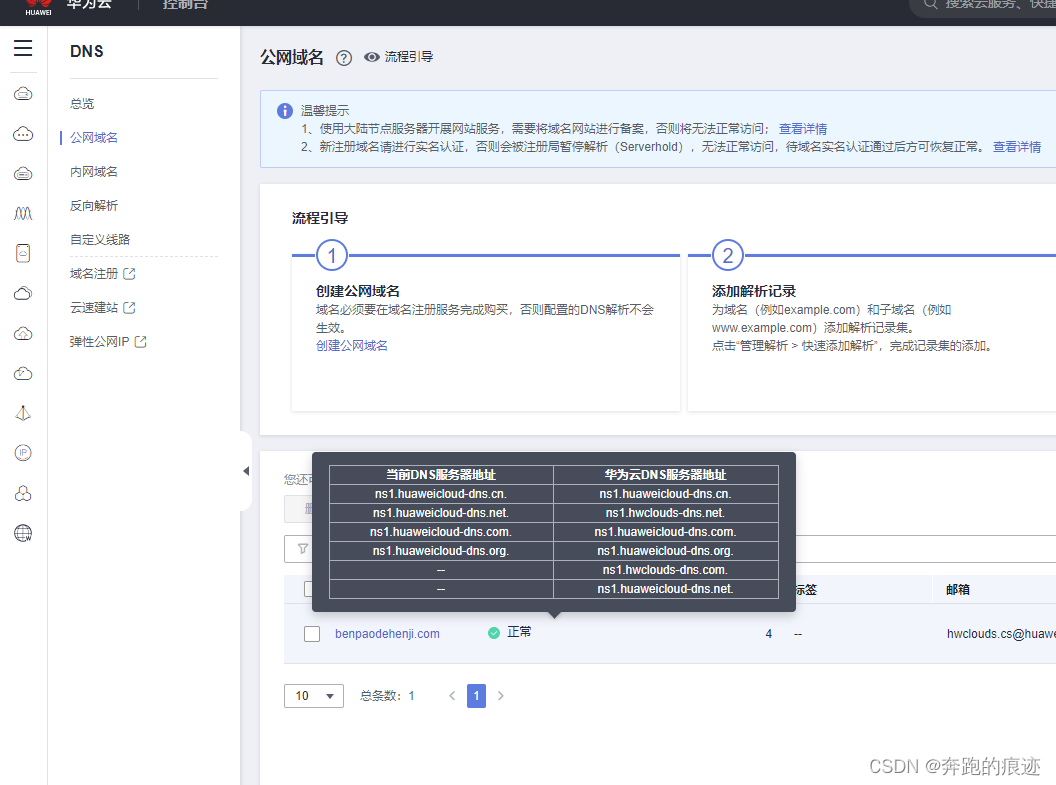Click the sidebar globe WWW icon
The width and height of the screenshot is (1056, 785).
click(23, 533)
